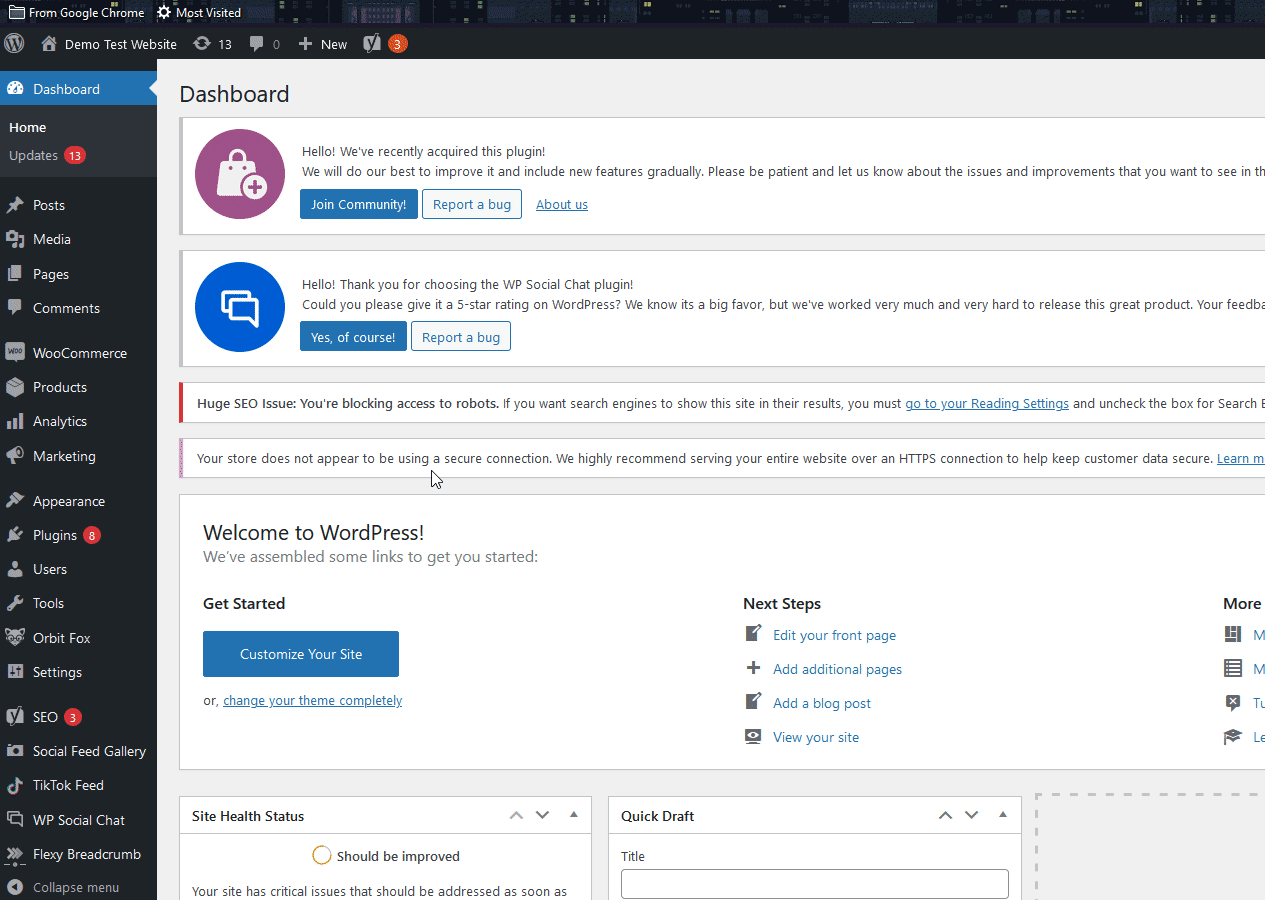
Task: Open the WordPress logo menu
Action: (x=14, y=44)
